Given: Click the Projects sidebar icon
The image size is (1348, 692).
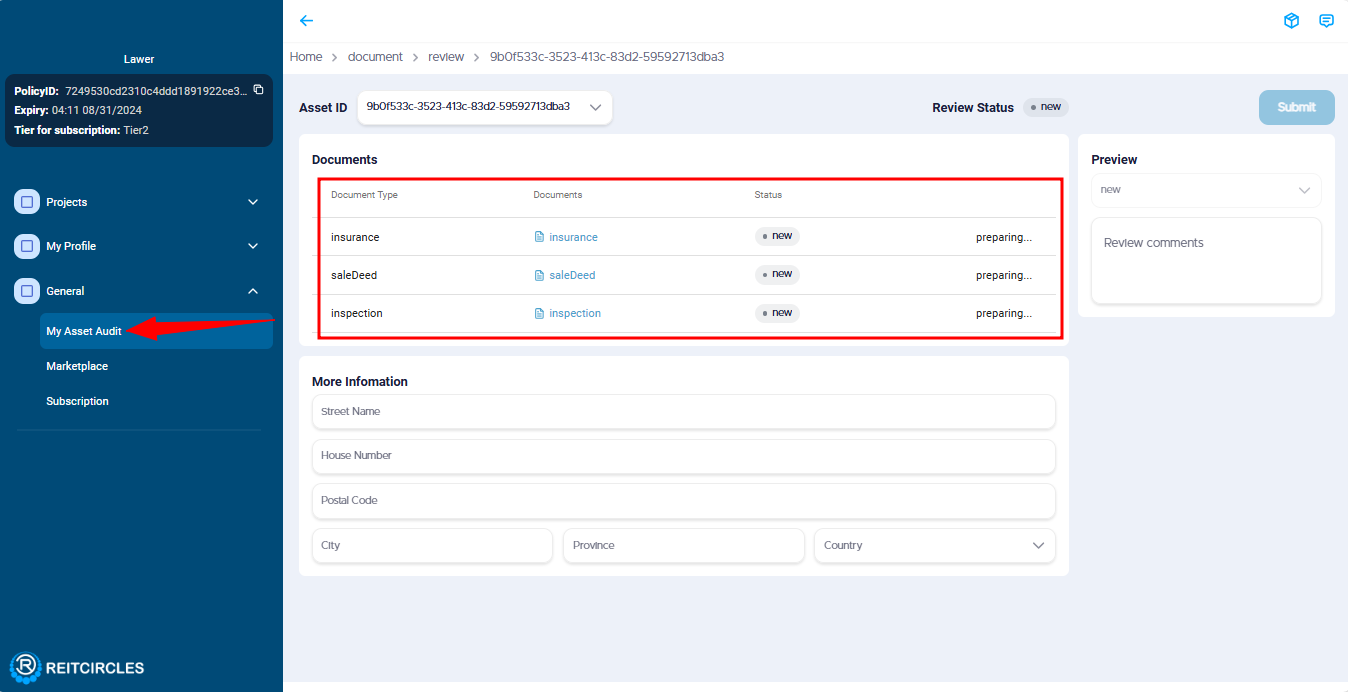Looking at the screenshot, I should pyautogui.click(x=27, y=202).
